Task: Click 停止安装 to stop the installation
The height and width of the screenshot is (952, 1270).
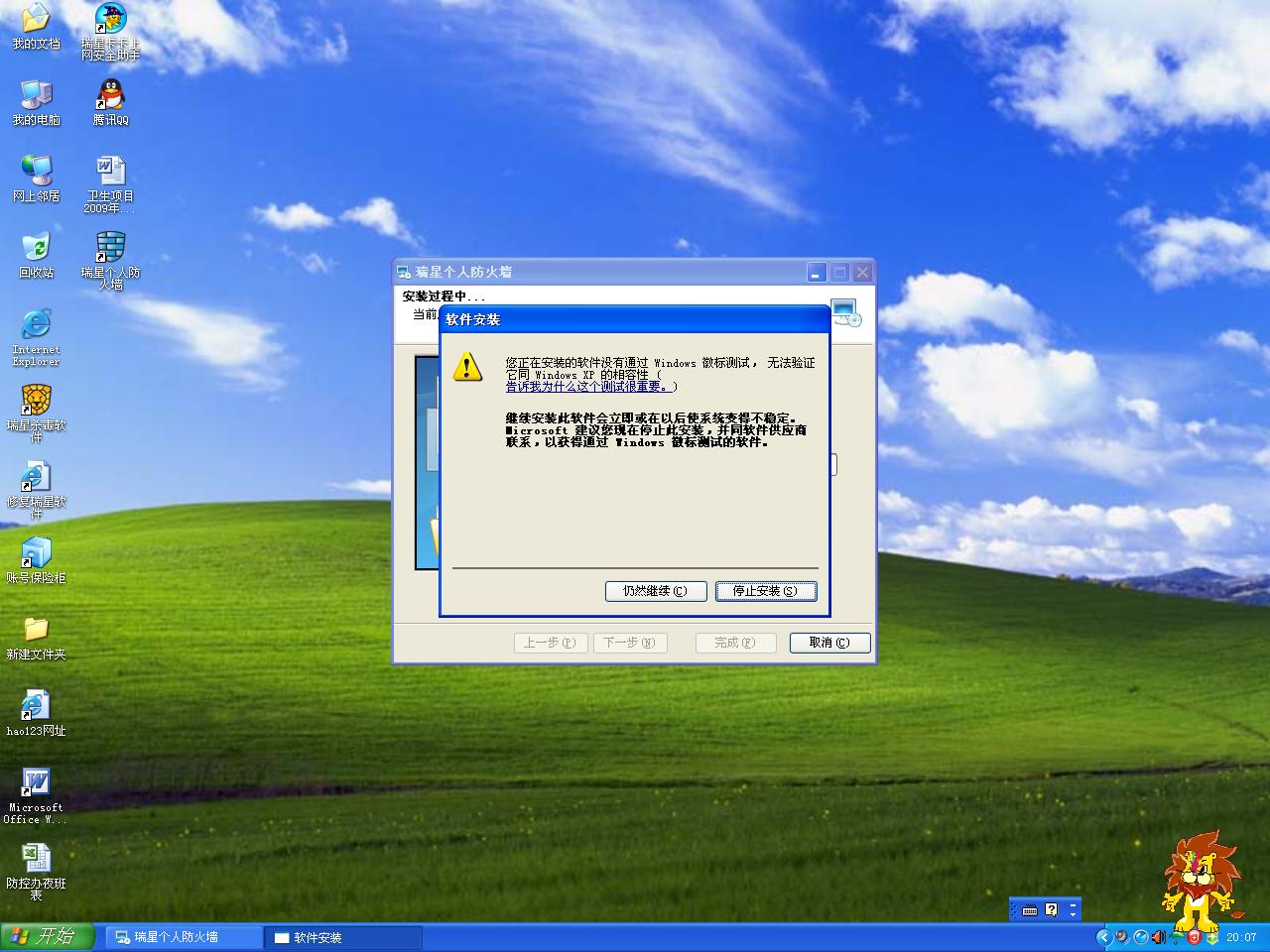Action: [766, 591]
